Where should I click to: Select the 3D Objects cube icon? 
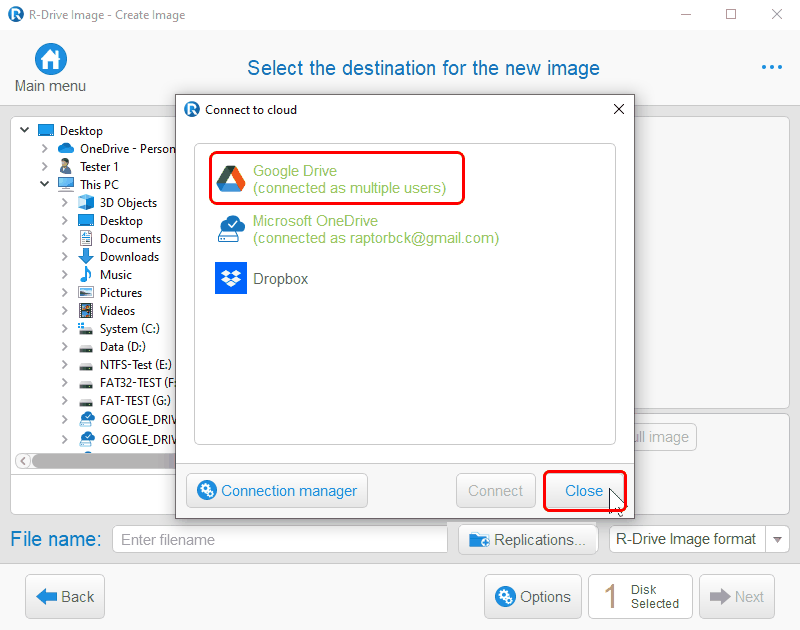[x=86, y=203]
